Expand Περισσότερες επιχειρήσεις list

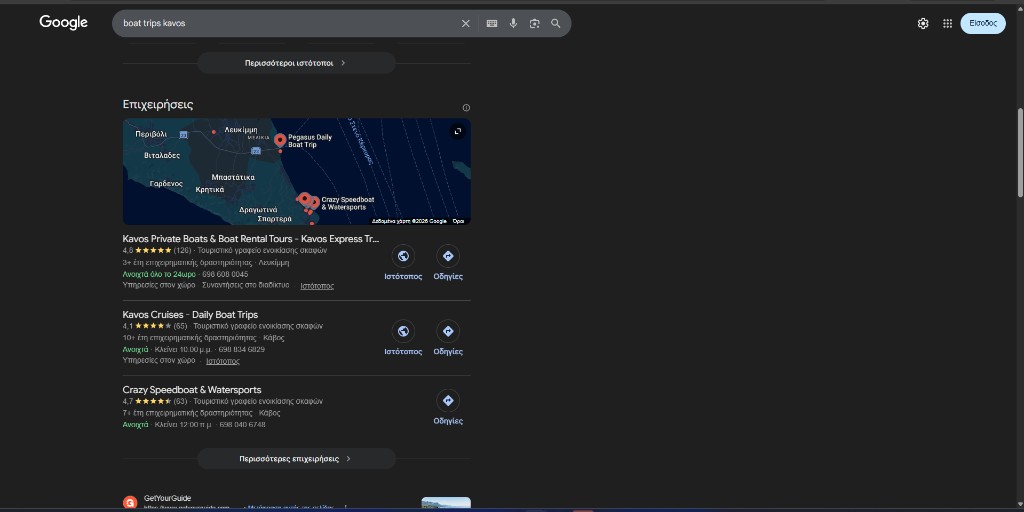click(x=296, y=458)
